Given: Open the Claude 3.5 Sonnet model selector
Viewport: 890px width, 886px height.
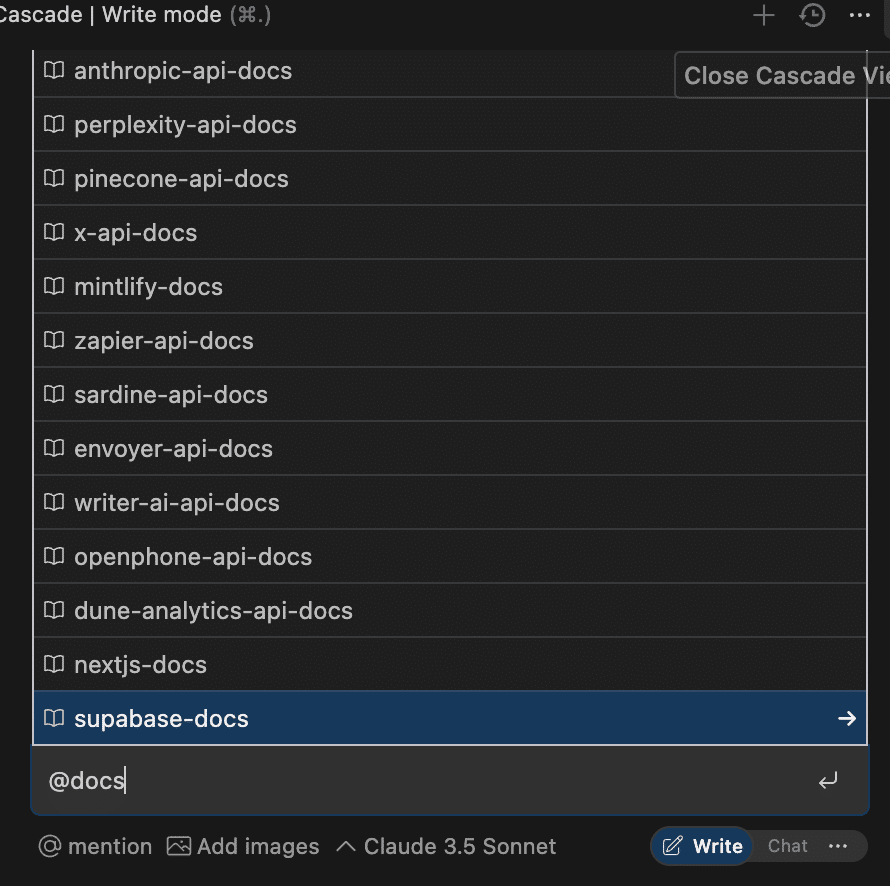Looking at the screenshot, I should pos(447,846).
